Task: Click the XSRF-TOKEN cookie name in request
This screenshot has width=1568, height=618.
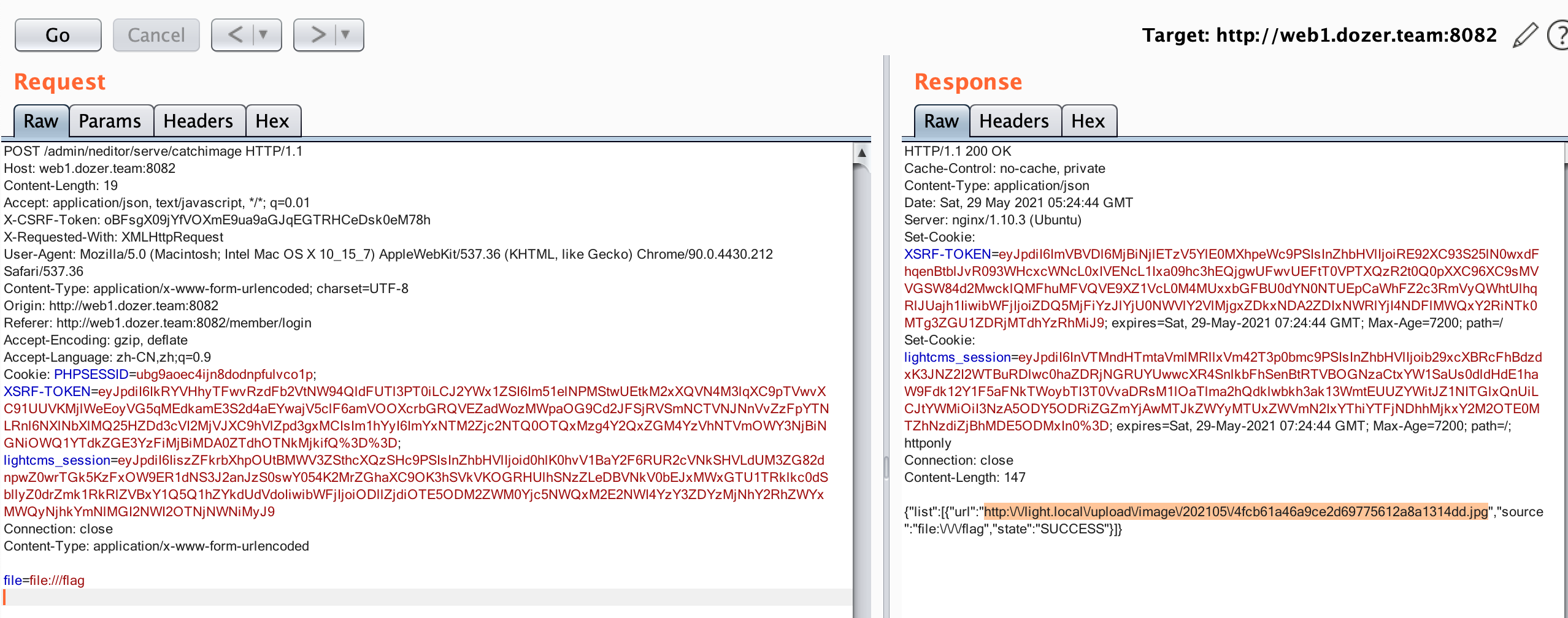Action: pyautogui.click(x=47, y=392)
